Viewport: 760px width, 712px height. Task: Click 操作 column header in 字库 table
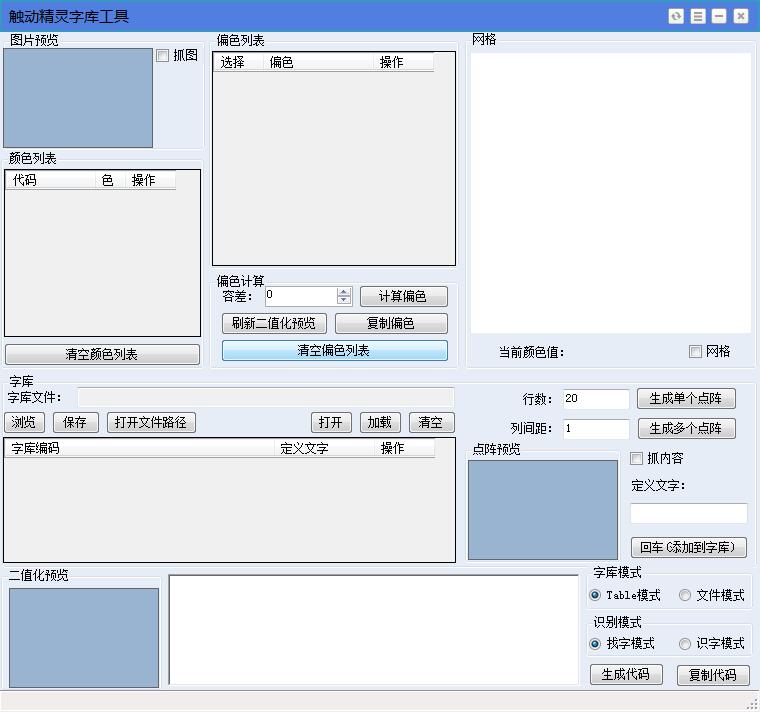coord(404,448)
